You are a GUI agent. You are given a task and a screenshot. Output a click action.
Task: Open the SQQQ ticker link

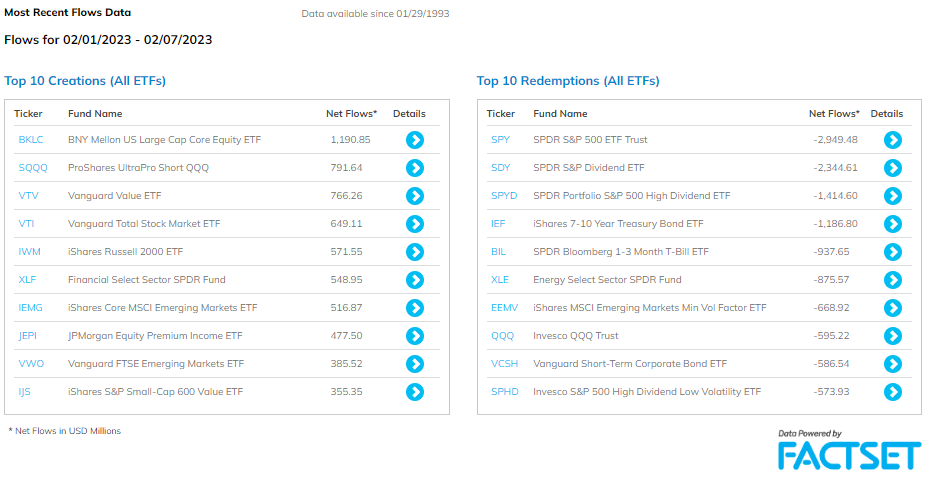pos(33,167)
